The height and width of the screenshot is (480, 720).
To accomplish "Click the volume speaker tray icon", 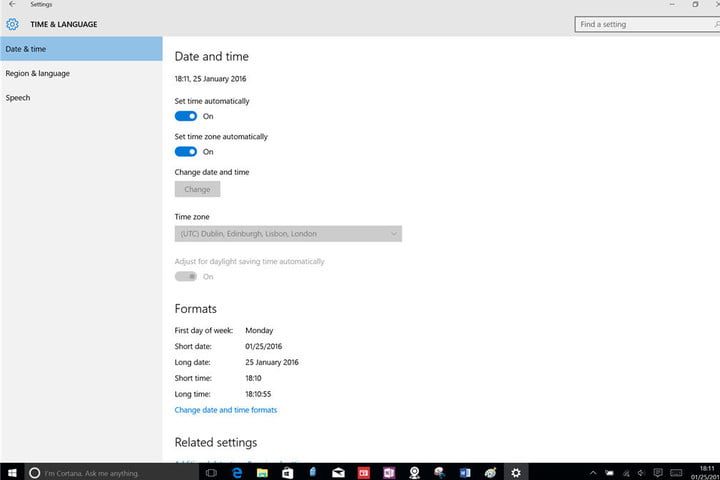I will 641,473.
